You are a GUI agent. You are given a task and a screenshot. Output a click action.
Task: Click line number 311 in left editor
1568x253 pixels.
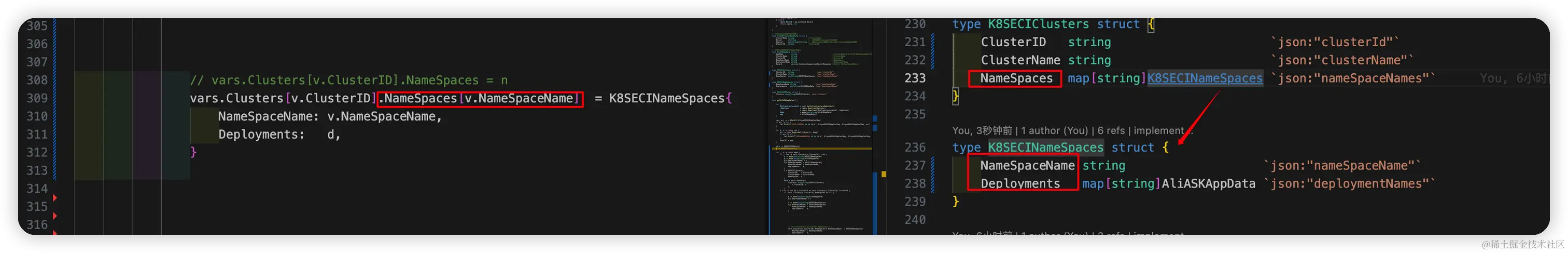pos(36,134)
